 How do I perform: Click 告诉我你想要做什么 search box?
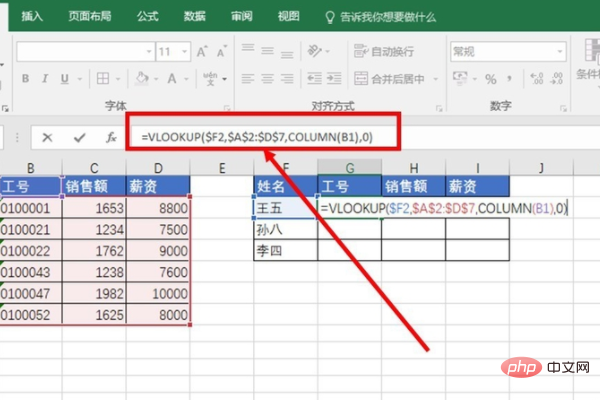381,17
